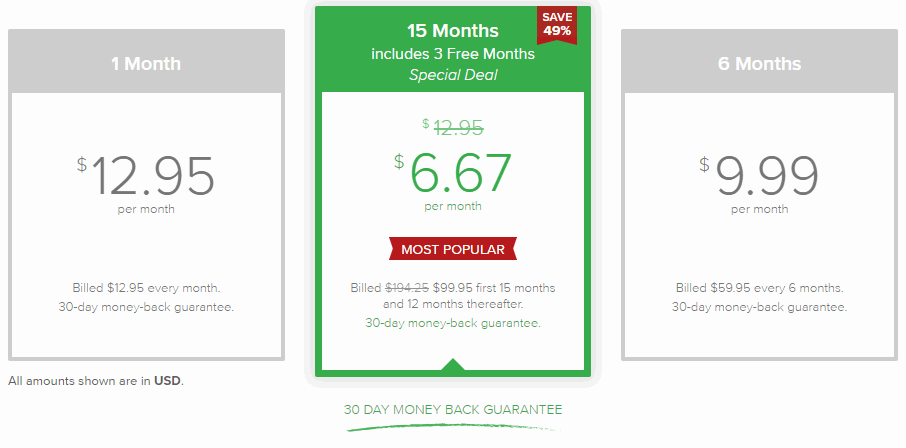Viewport: 906px width, 448px height.
Task: Click the struck-through $194.25 billing amount
Action: coord(407,288)
